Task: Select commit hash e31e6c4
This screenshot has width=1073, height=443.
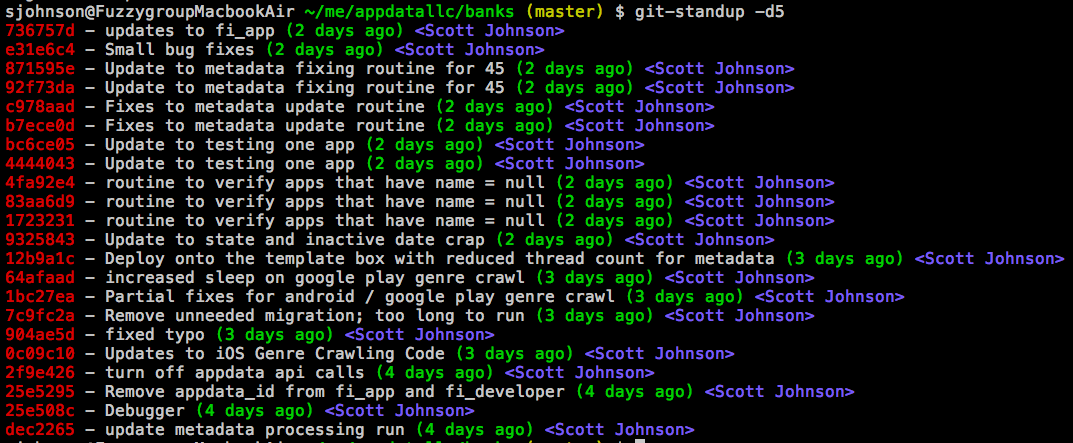Action: pyautogui.click(x=40, y=49)
